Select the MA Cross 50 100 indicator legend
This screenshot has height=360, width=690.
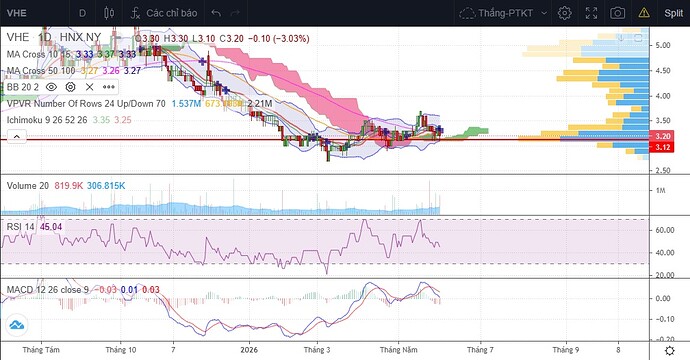click(41, 71)
